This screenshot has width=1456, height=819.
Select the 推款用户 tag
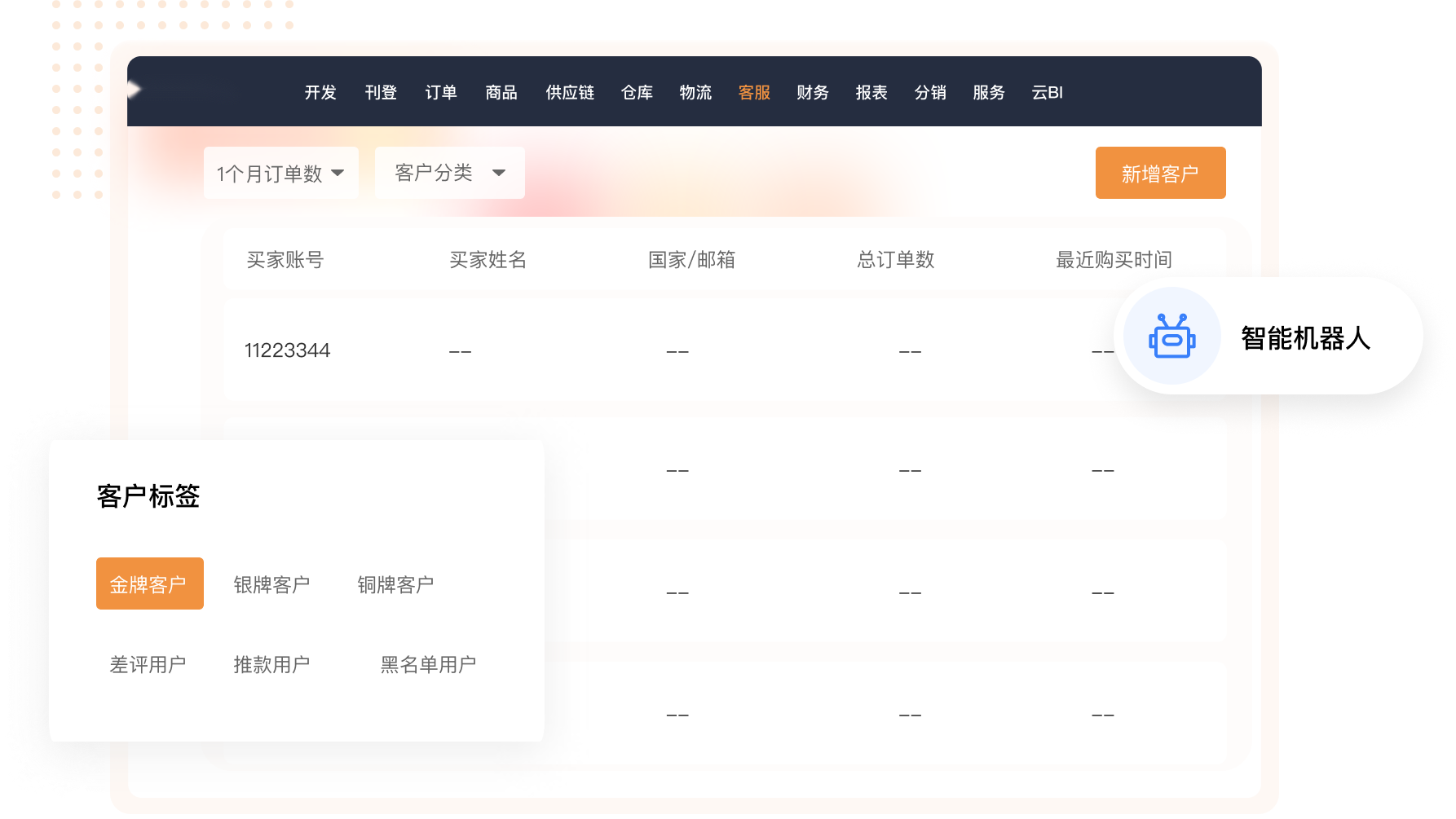point(271,664)
